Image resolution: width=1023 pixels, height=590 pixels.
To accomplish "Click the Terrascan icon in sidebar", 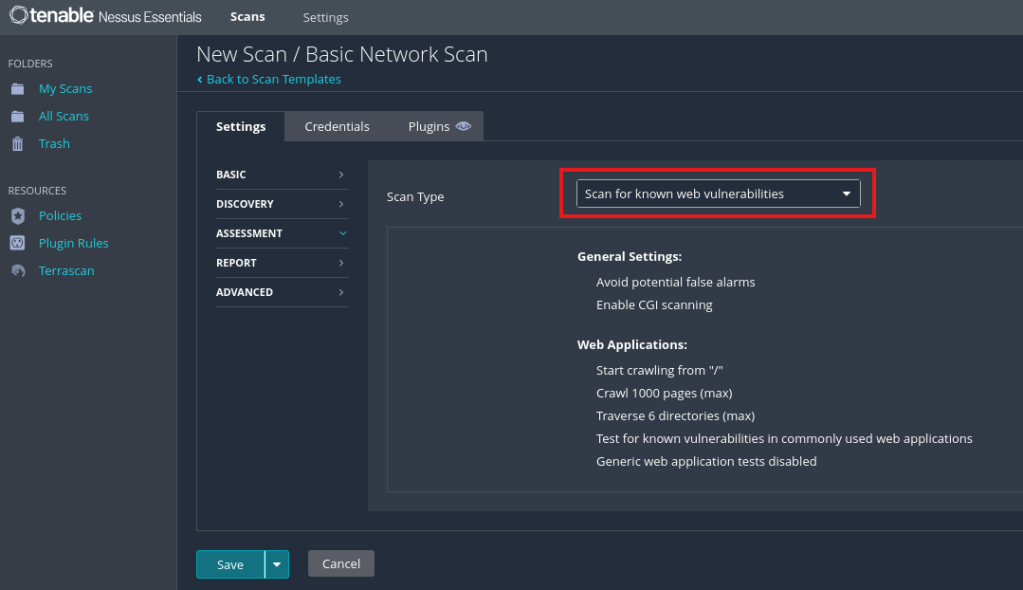I will [17, 271].
